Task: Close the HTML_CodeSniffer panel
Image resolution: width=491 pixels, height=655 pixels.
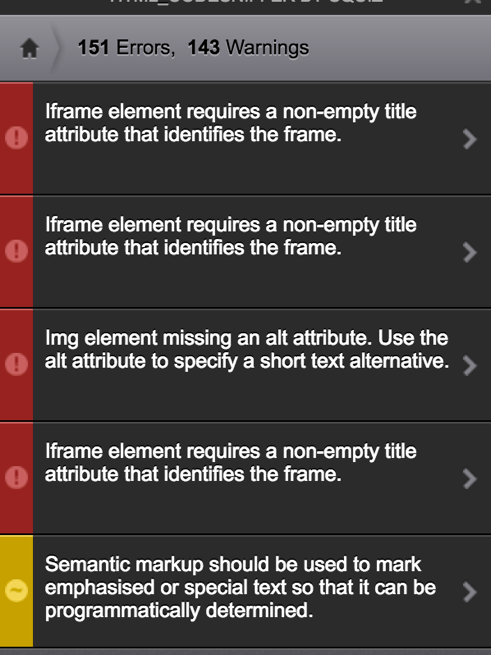Action: pyautogui.click(x=473, y=2)
